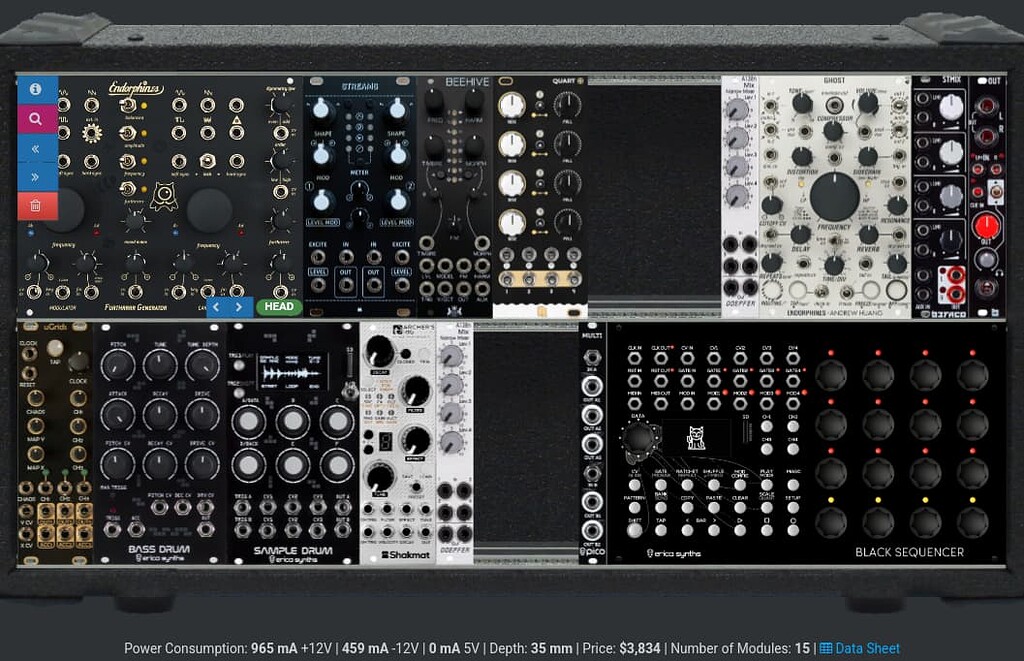Select the Pico MULTI module
This screenshot has height=661, width=1024.
coord(592,443)
